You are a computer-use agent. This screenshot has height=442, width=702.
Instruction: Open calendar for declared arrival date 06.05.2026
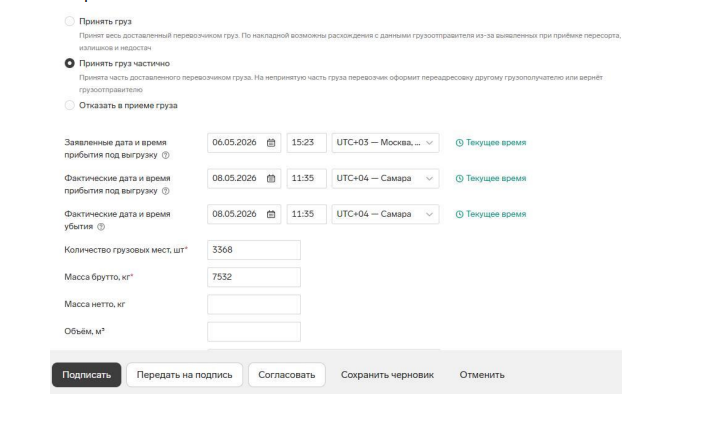pos(271,143)
